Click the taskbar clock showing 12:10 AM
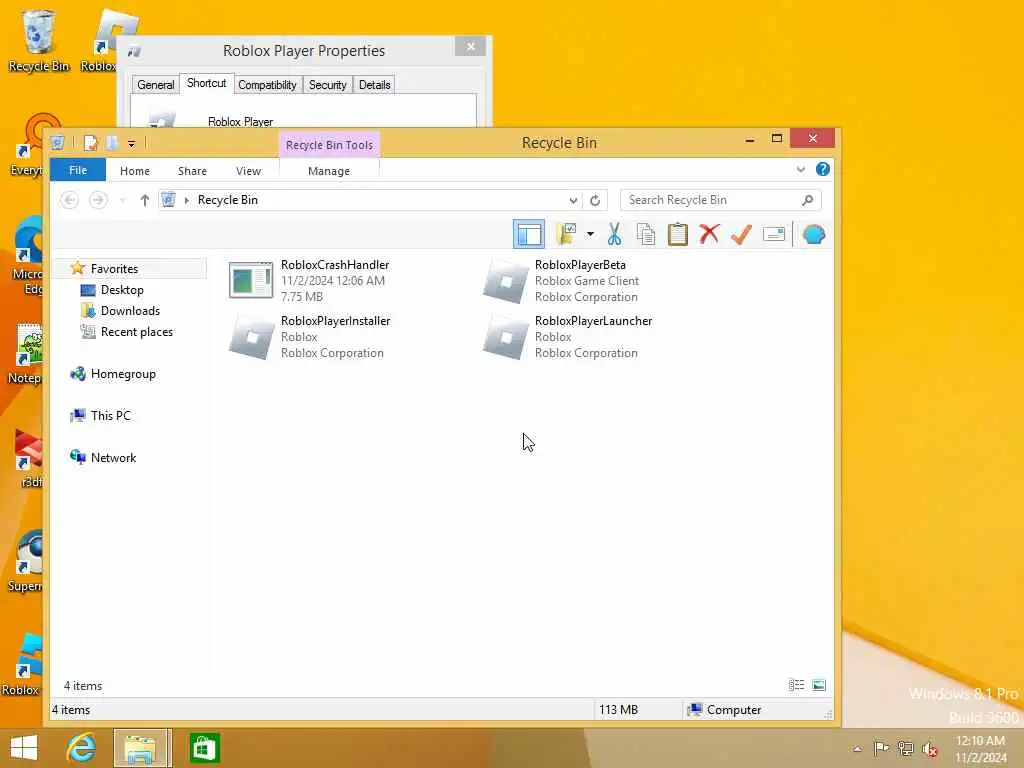Viewport: 1024px width, 768px height. pos(980,749)
